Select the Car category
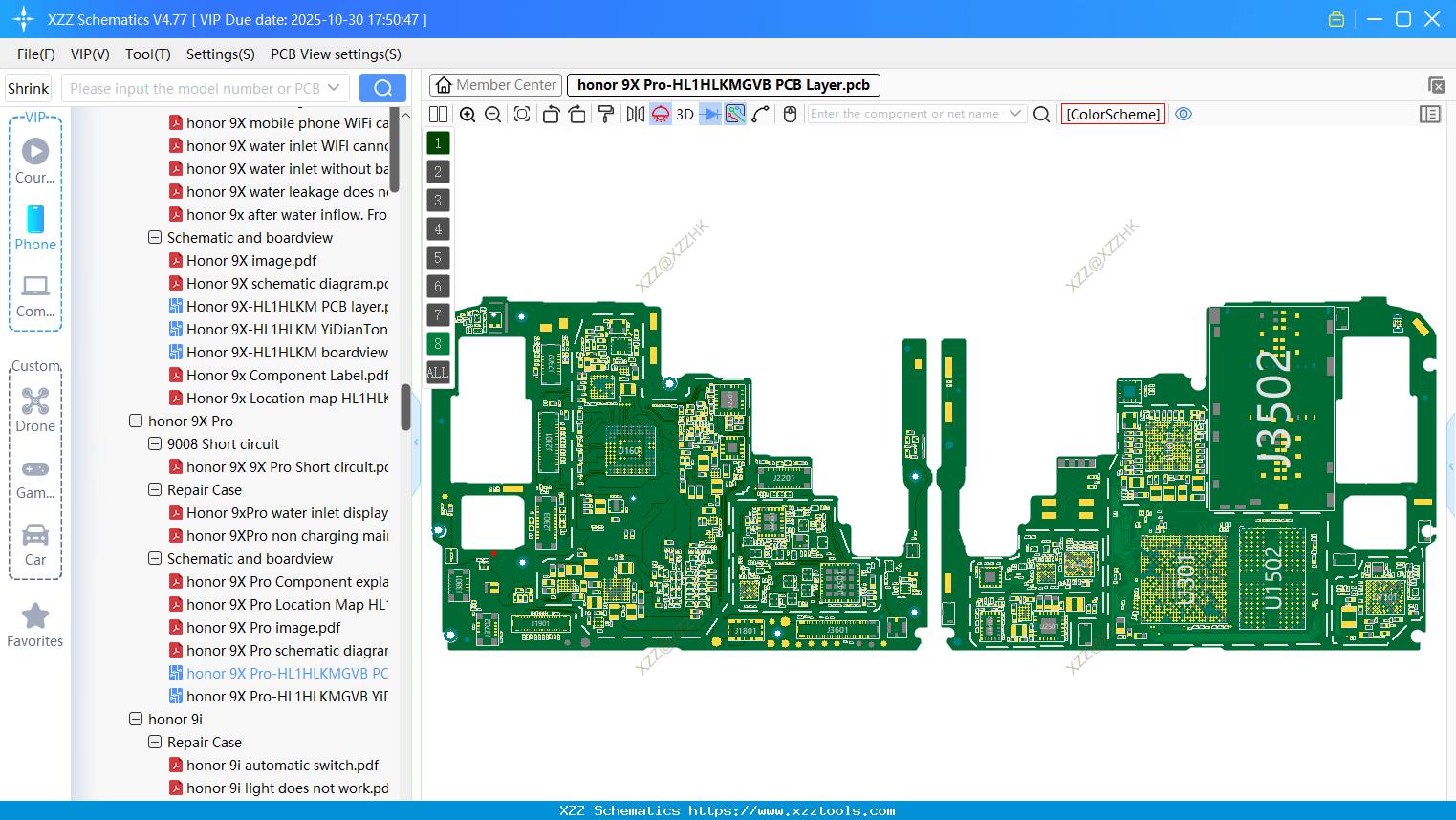 coord(35,545)
